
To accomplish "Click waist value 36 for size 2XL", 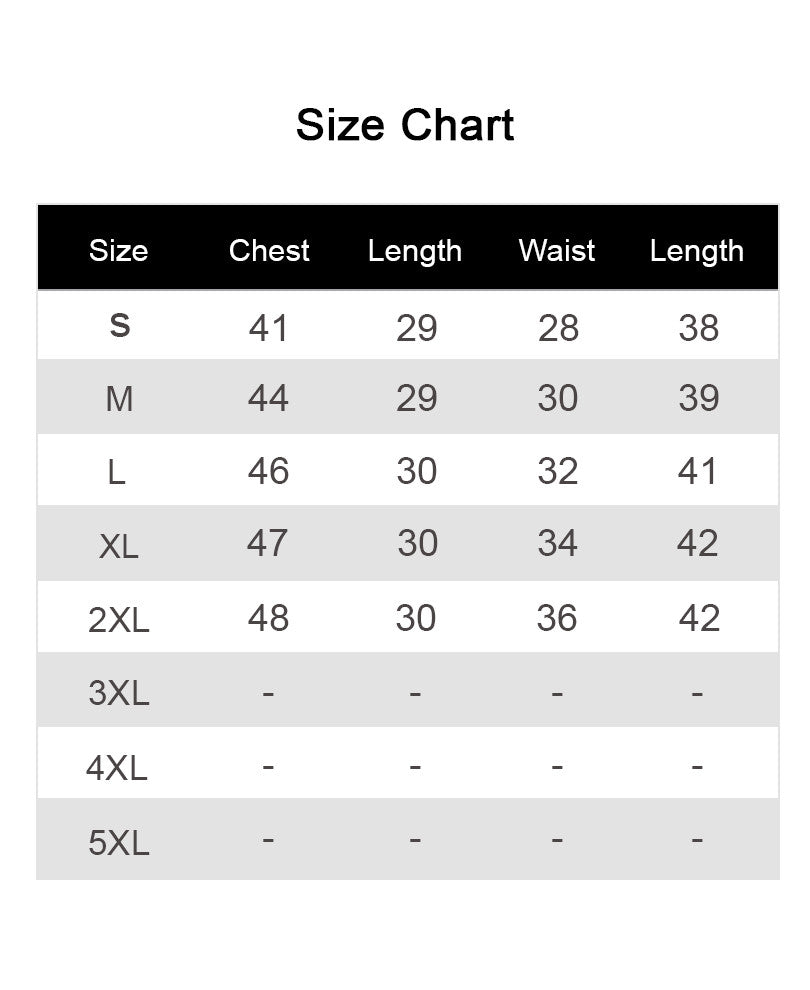I will pyautogui.click(x=557, y=618).
